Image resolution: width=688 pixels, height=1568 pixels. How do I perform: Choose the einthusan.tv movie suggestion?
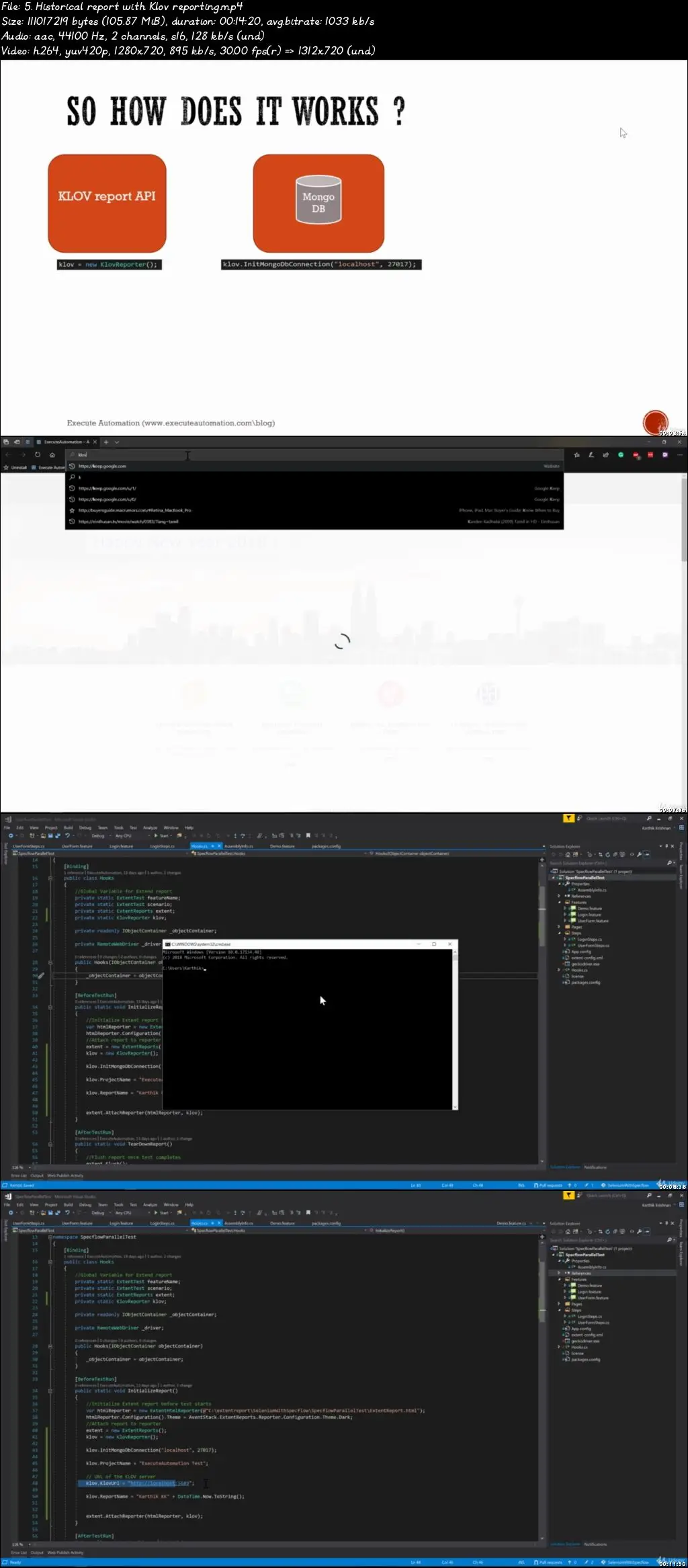[314, 522]
